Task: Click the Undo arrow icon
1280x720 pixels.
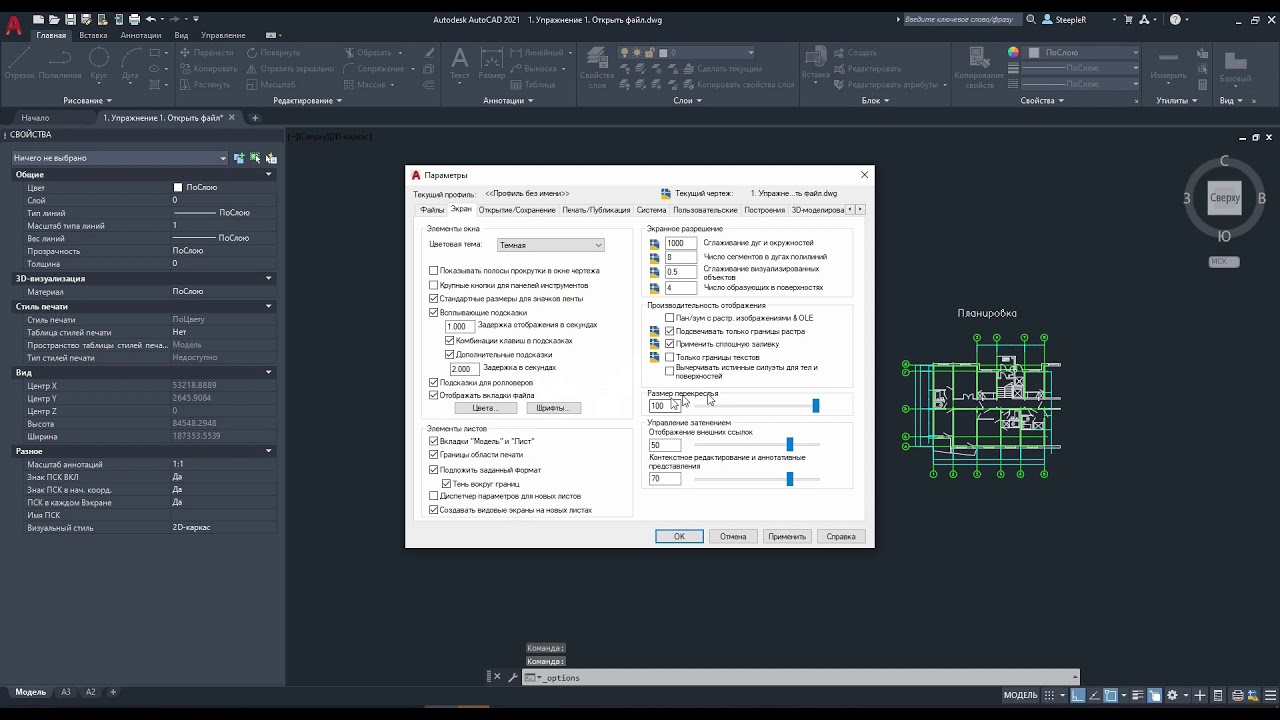Action: coord(151,19)
